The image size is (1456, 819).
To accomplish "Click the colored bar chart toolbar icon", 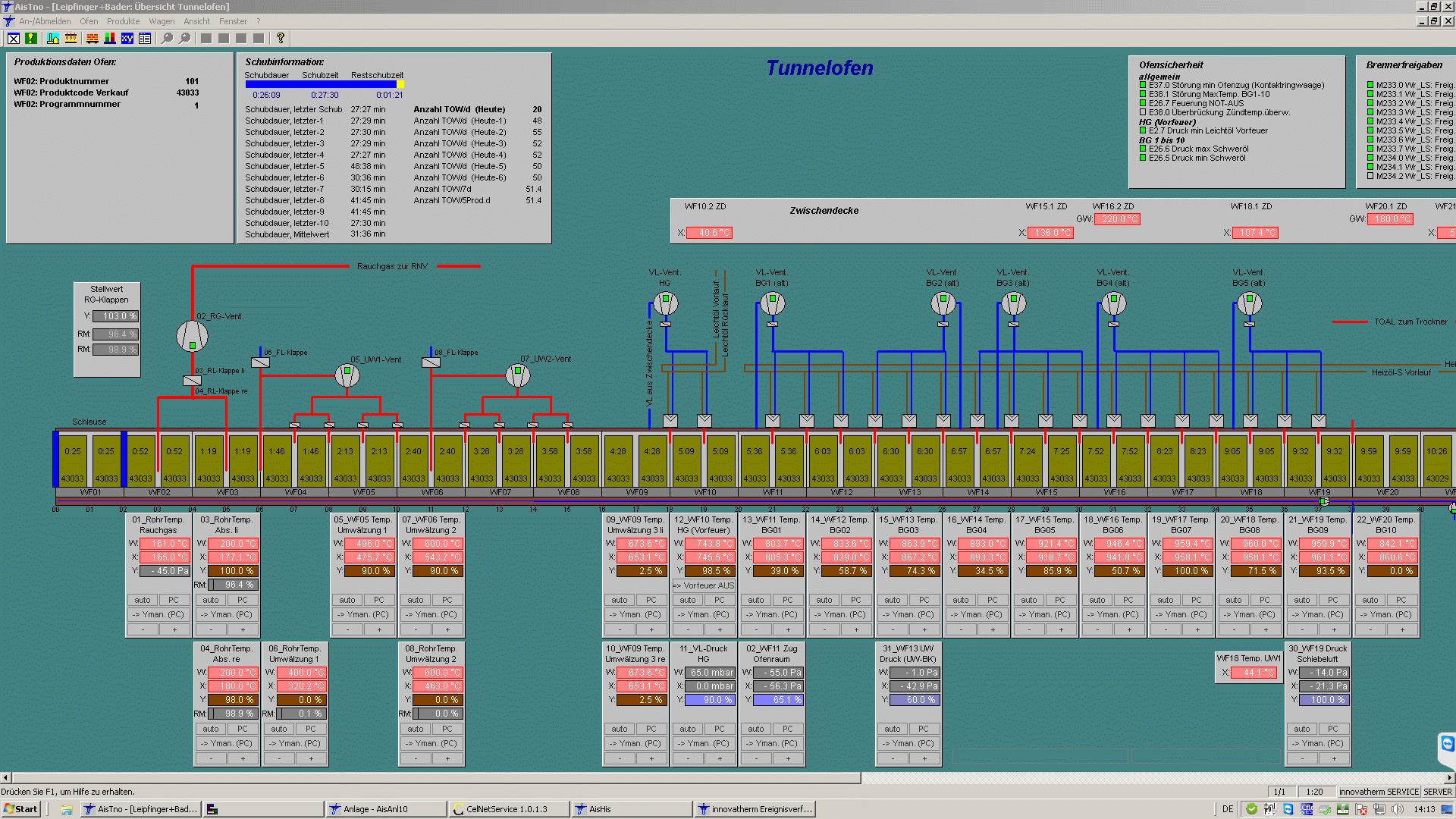I will tap(111, 38).
